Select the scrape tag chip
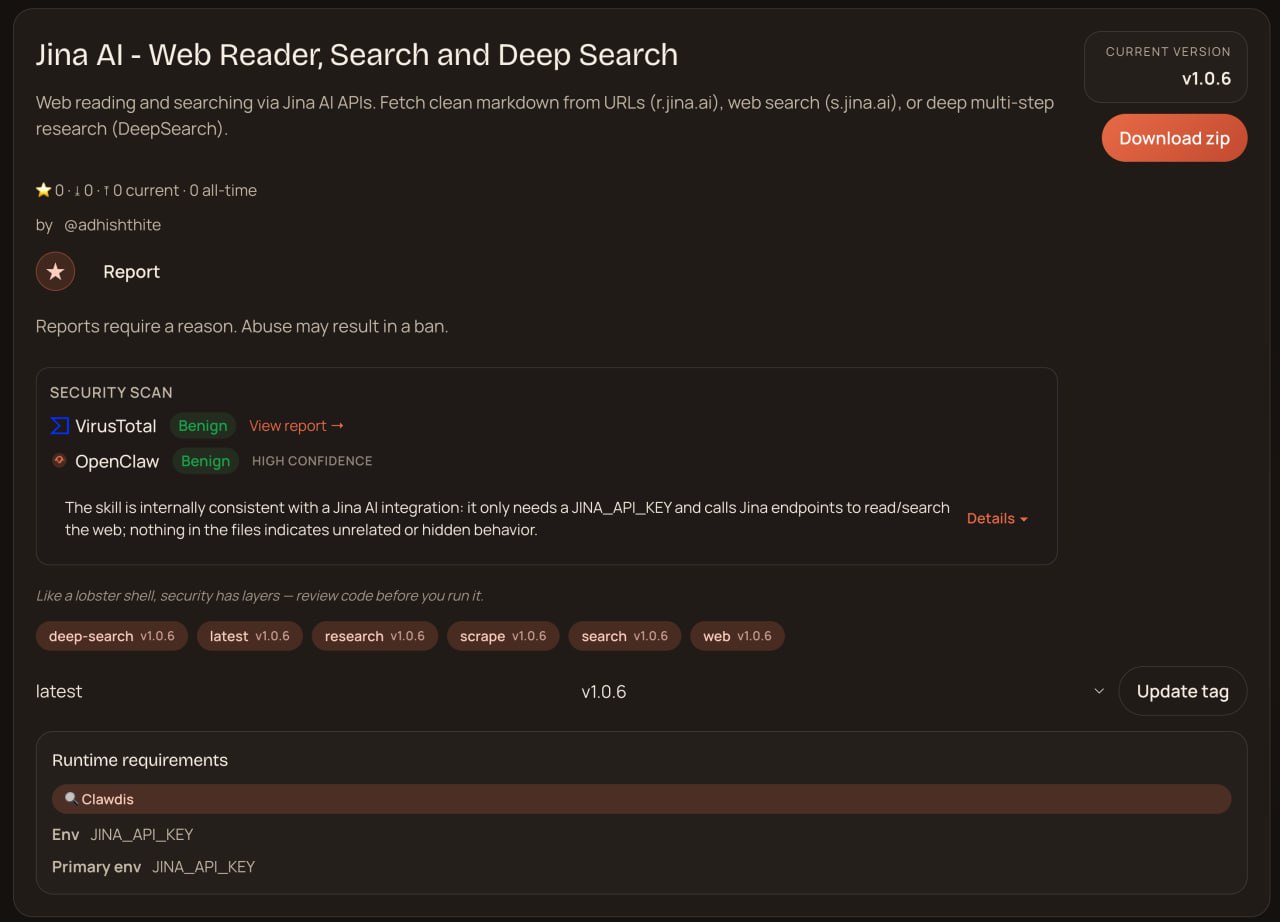The height and width of the screenshot is (922, 1280). coord(502,636)
